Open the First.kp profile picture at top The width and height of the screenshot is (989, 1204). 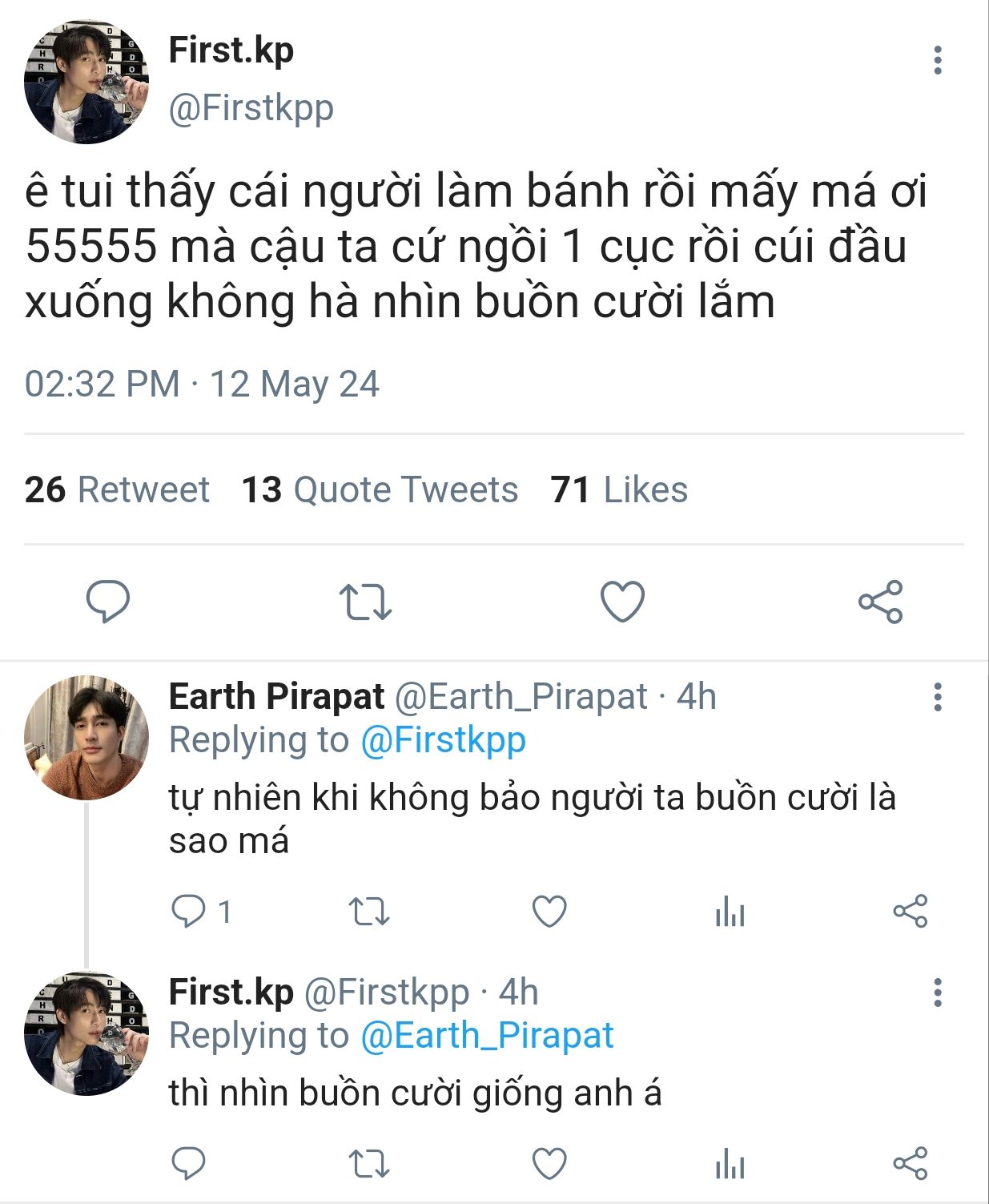86,83
